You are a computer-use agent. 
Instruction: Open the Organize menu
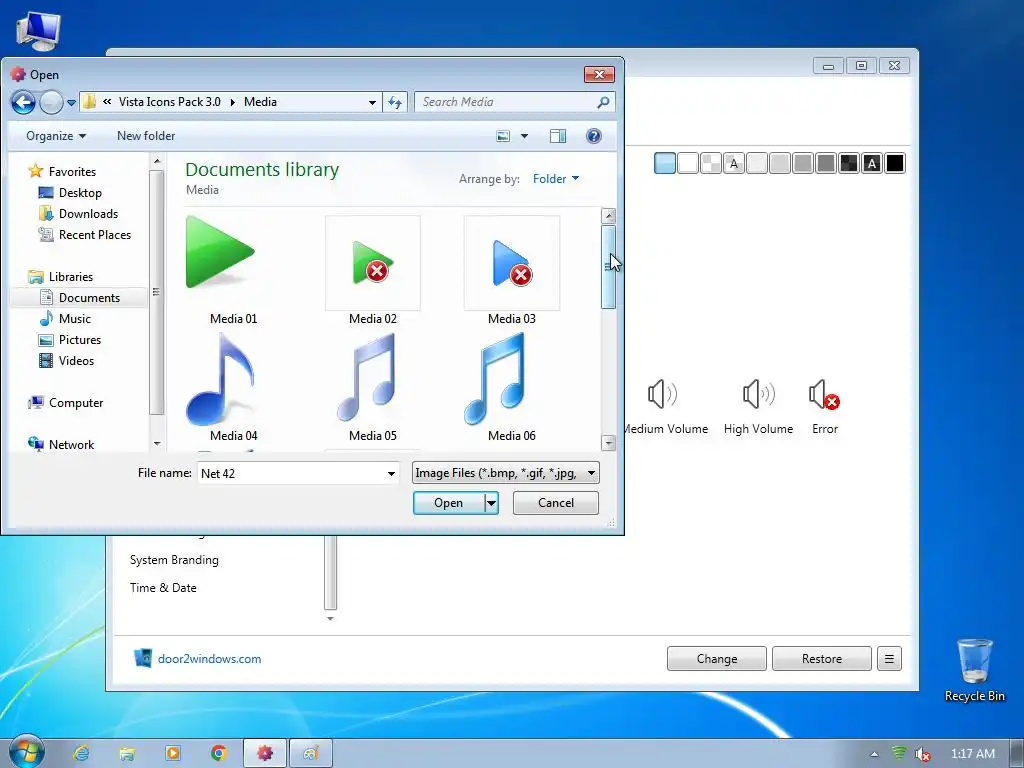pyautogui.click(x=56, y=136)
